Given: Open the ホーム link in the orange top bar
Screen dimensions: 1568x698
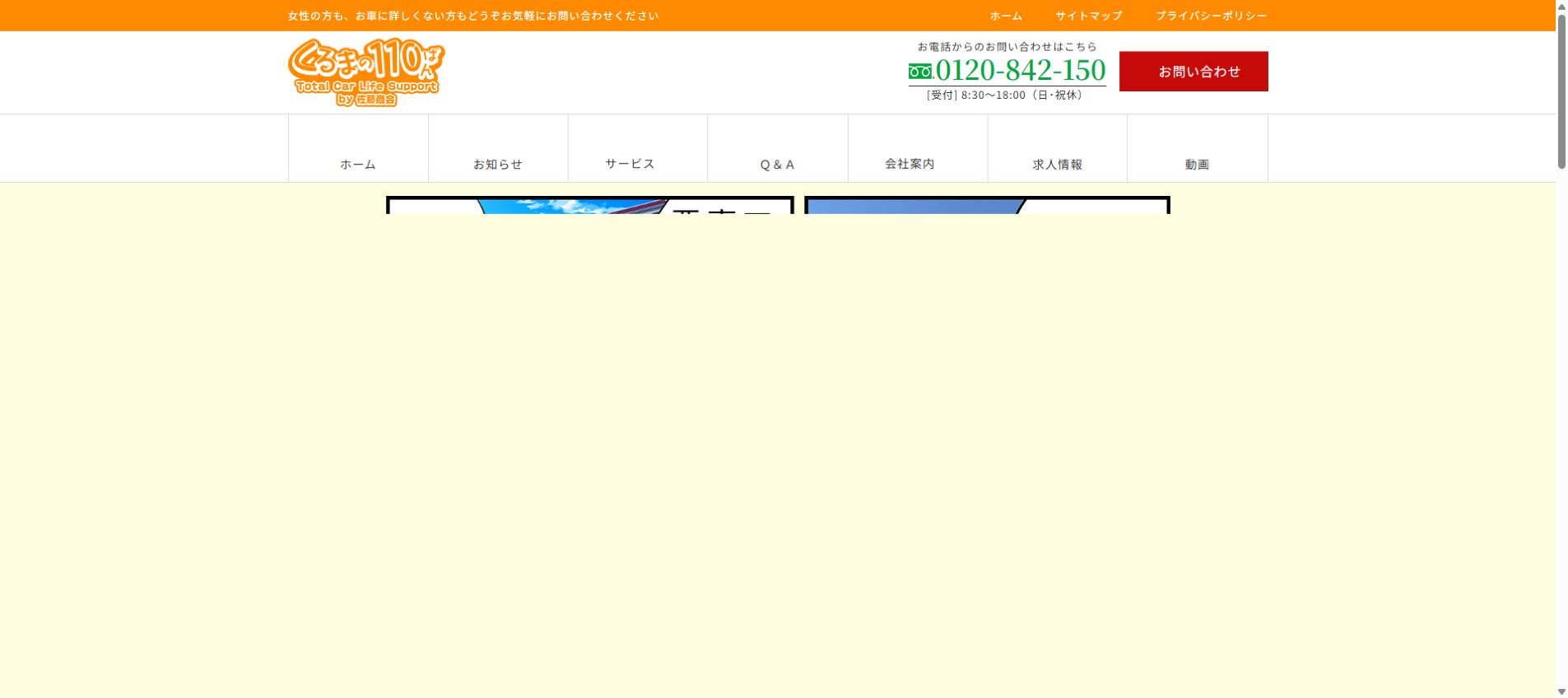Looking at the screenshot, I should [x=1006, y=16].
